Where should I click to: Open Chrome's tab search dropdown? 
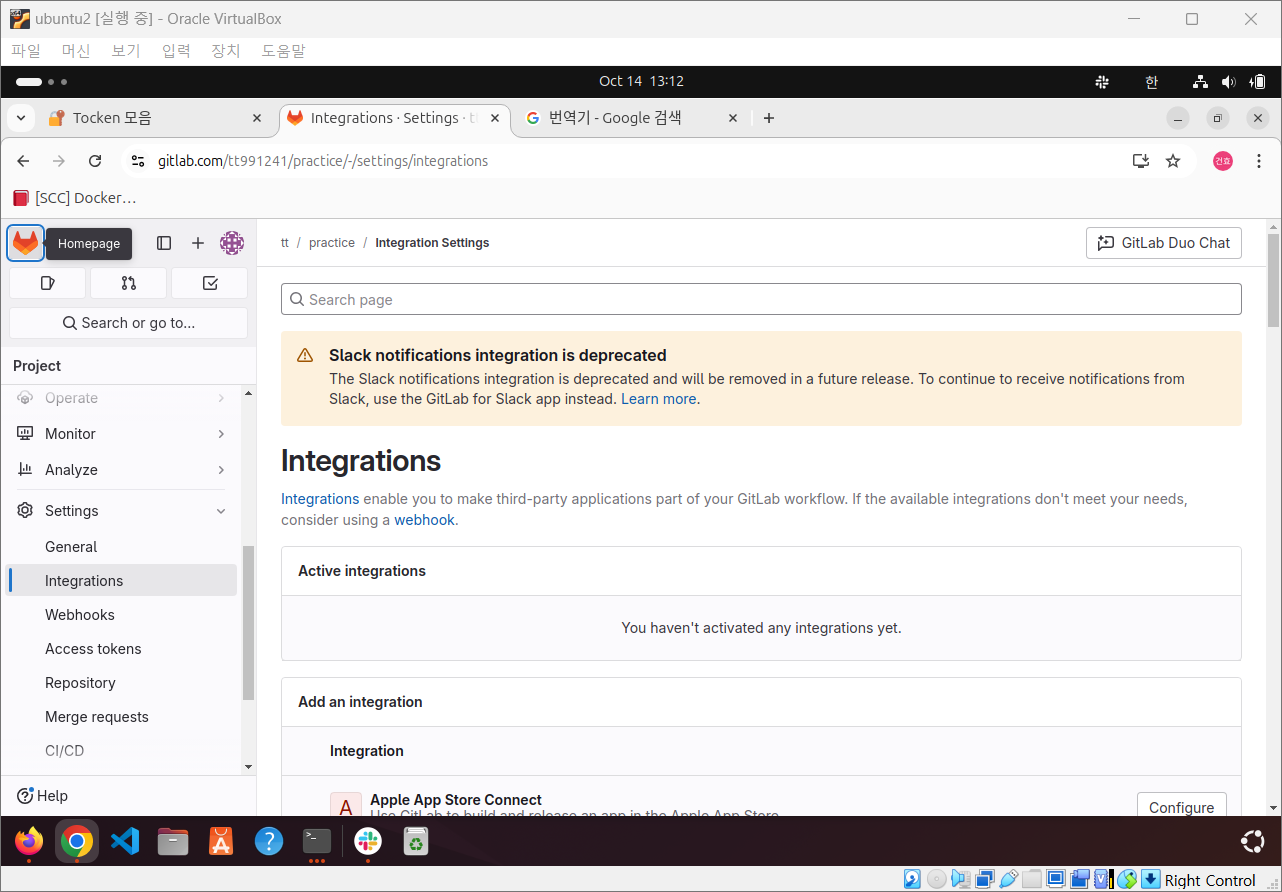pyautogui.click(x=20, y=118)
